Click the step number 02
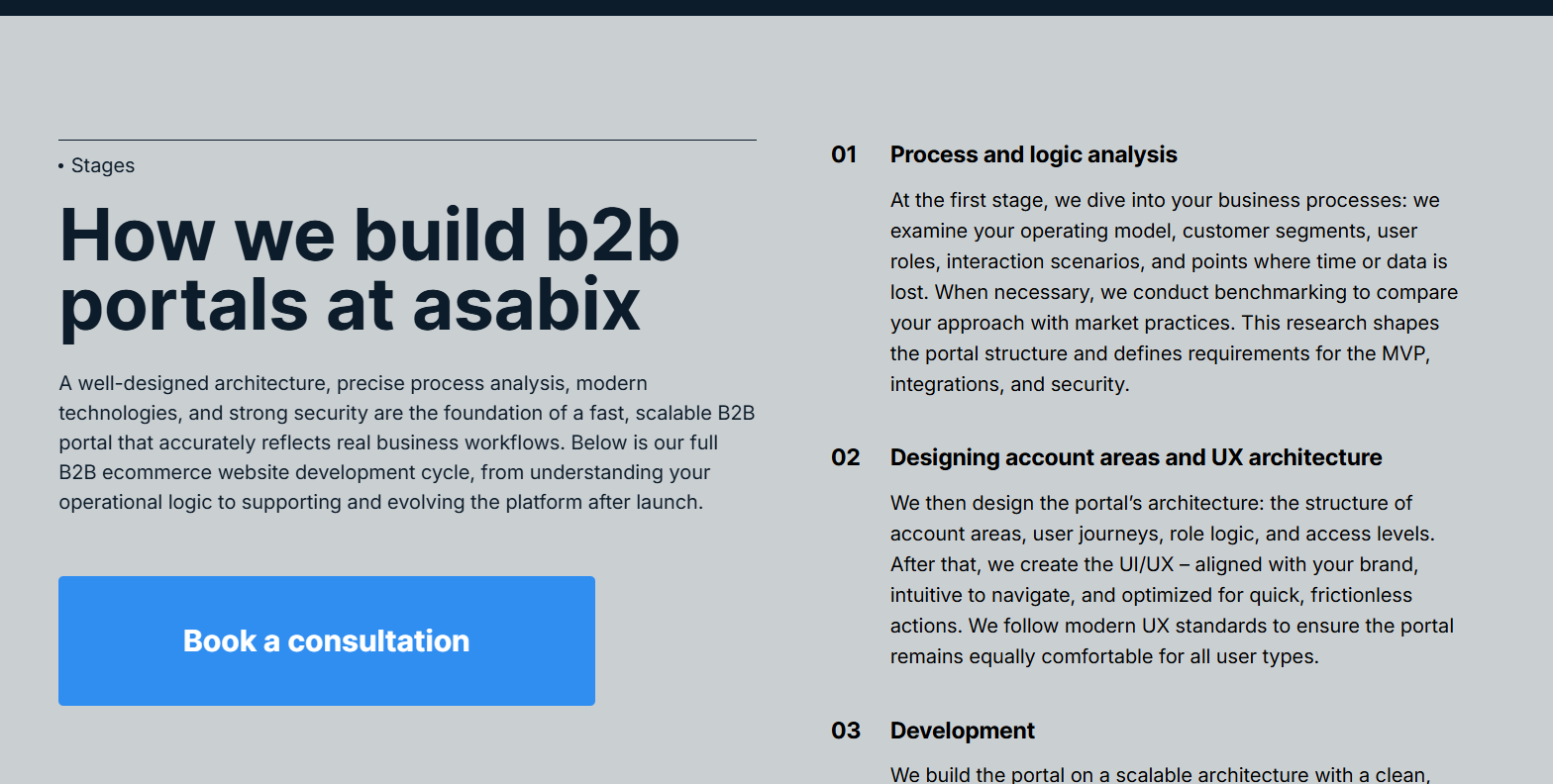This screenshot has width=1553, height=784. click(x=846, y=457)
